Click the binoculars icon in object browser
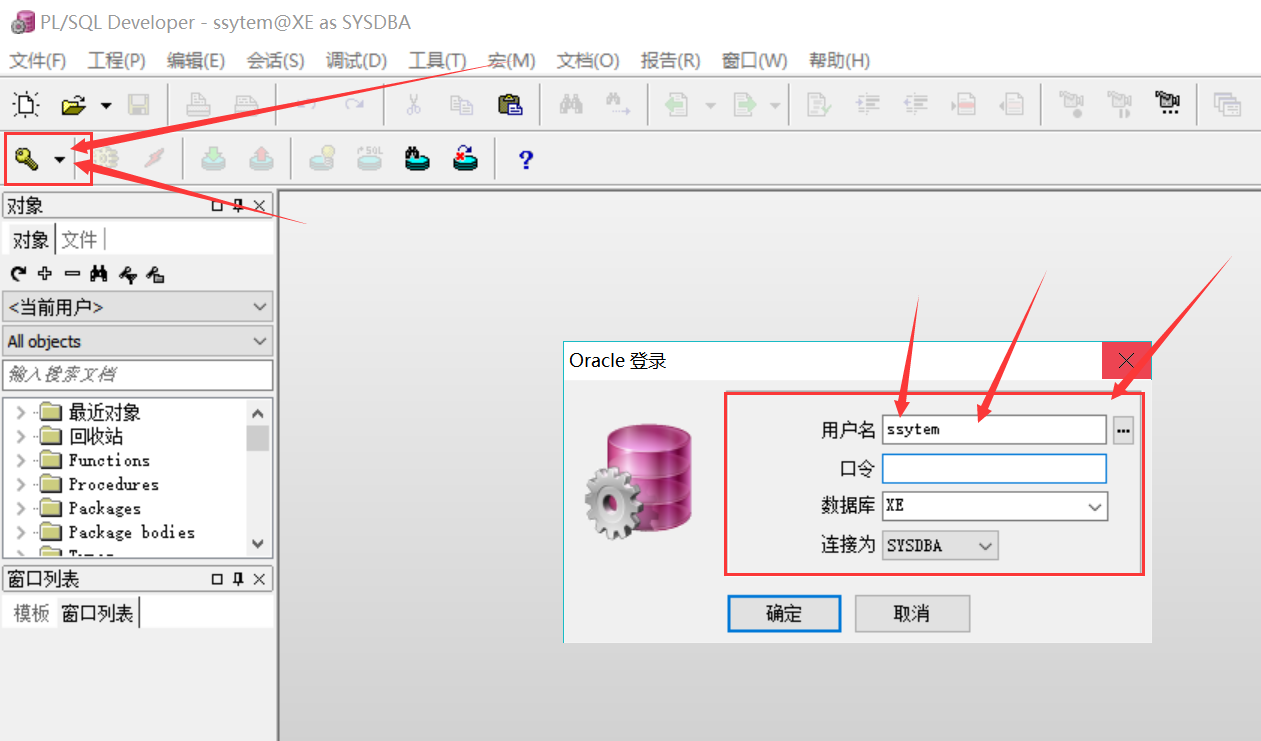The height and width of the screenshot is (741, 1261). 99,273
